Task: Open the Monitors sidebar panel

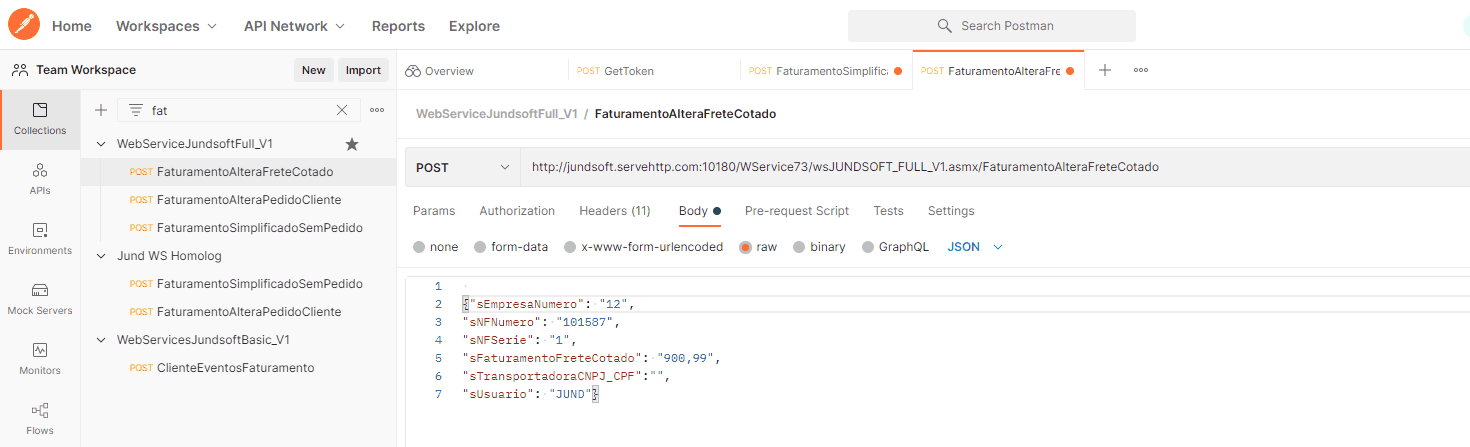Action: pyautogui.click(x=40, y=359)
